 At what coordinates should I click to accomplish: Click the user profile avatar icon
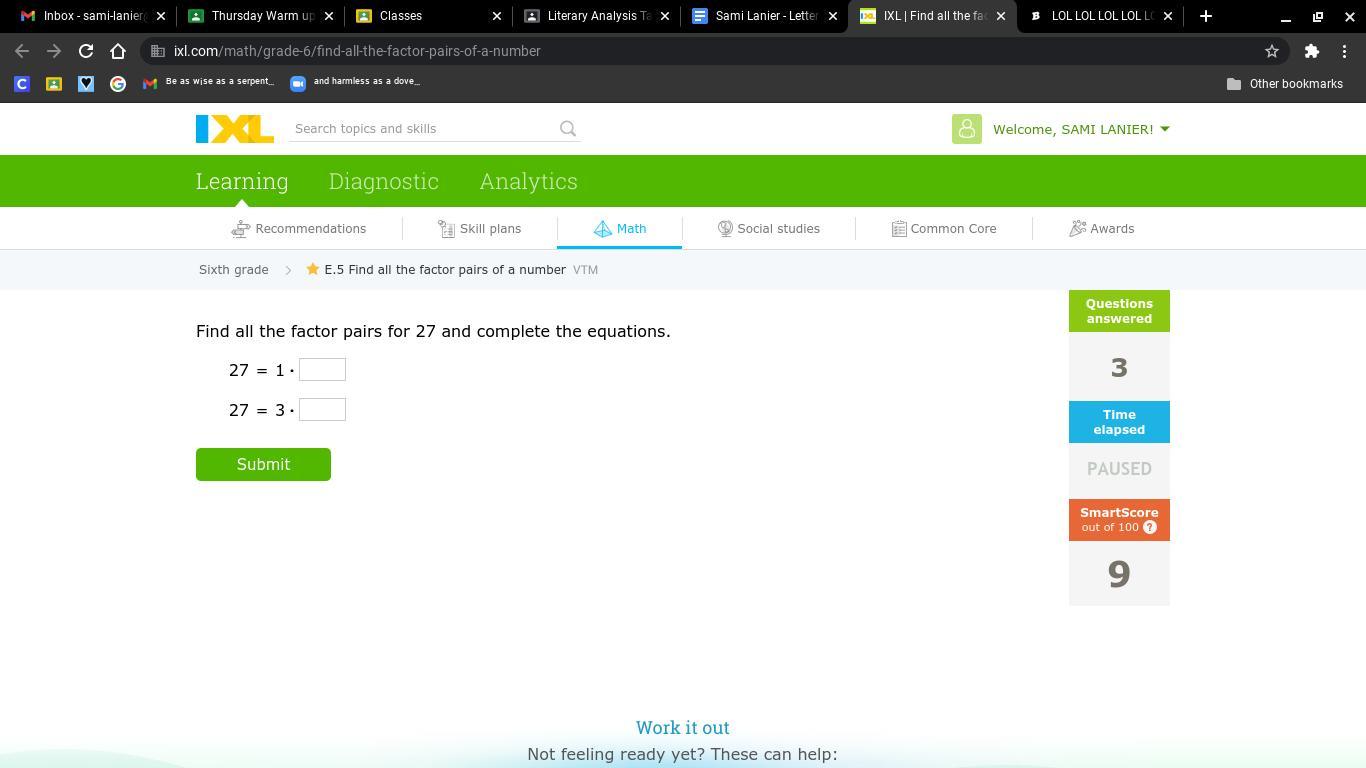(966, 129)
